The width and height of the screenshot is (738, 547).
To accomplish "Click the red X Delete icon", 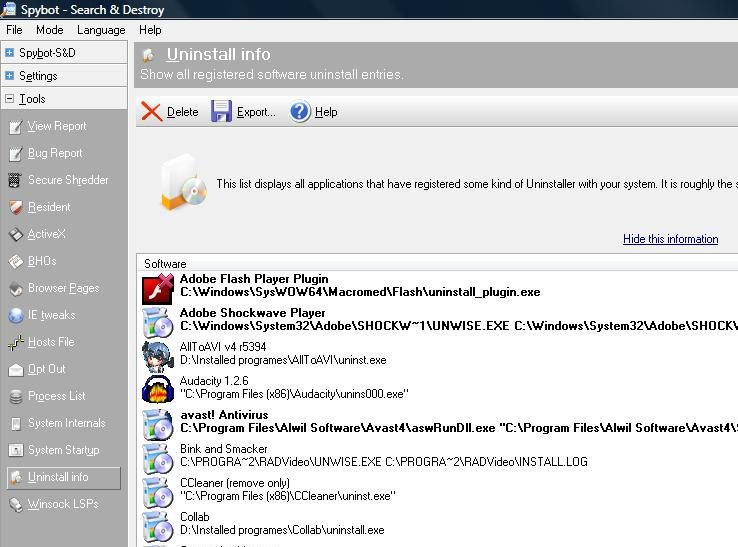I will 152,112.
